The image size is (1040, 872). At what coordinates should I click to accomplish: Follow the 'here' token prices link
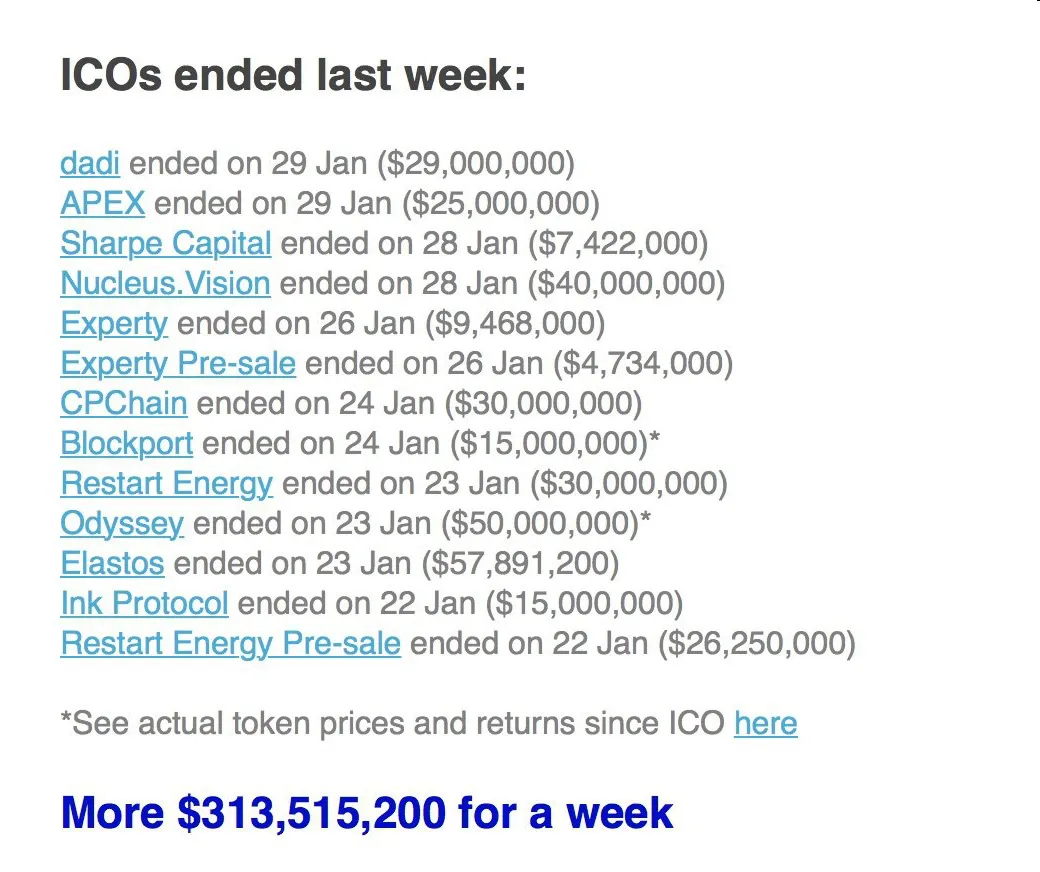click(765, 723)
